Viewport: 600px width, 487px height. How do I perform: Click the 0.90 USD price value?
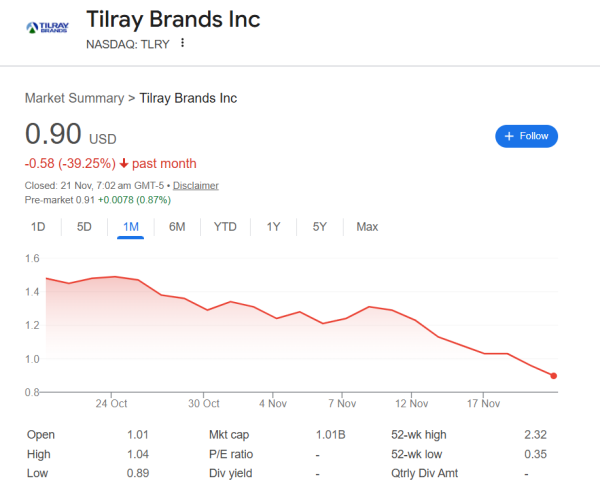tap(56, 134)
